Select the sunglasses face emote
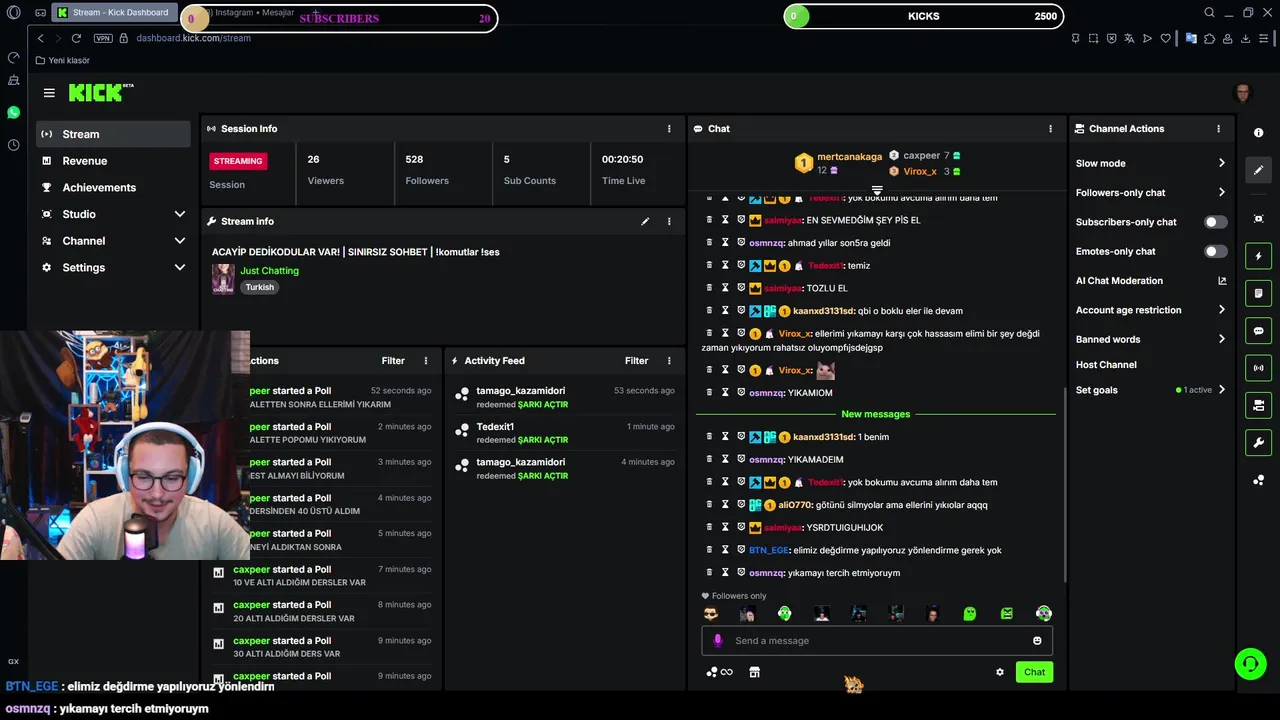Viewport: 1280px width, 720px height. (x=711, y=613)
